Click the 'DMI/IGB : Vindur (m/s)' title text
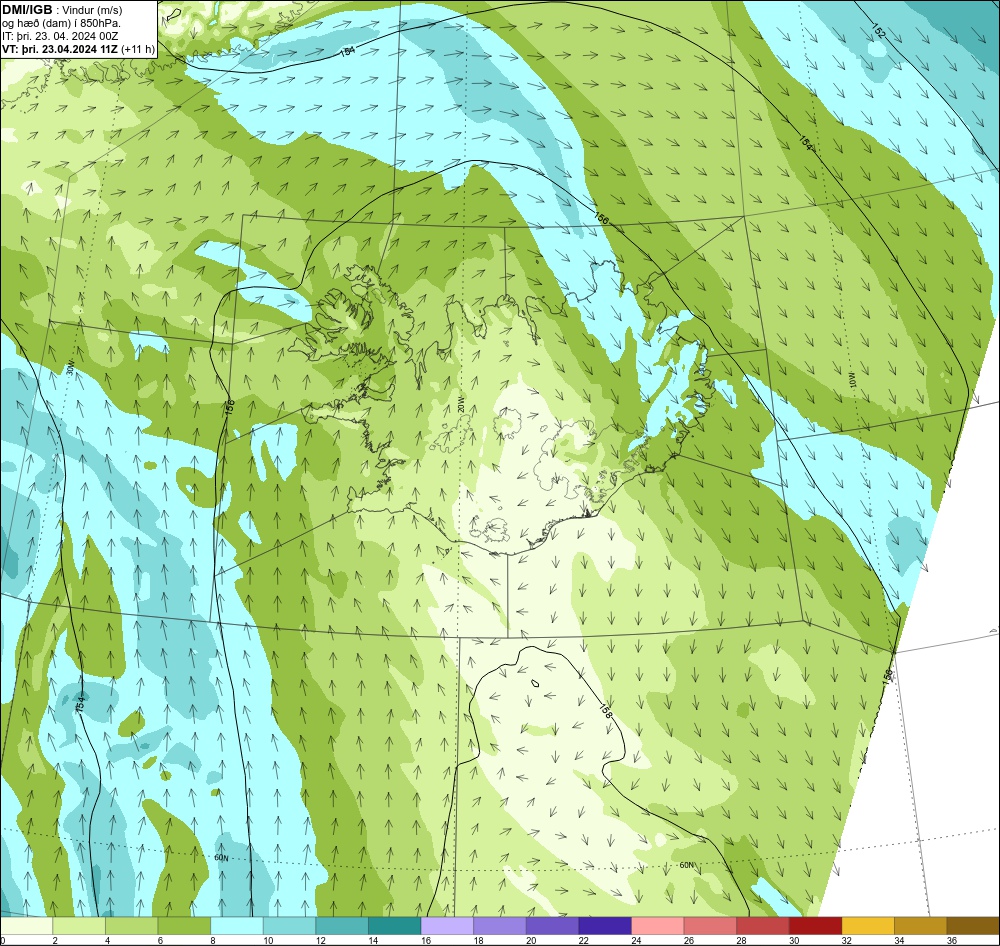The width and height of the screenshot is (1000, 946). (62, 10)
